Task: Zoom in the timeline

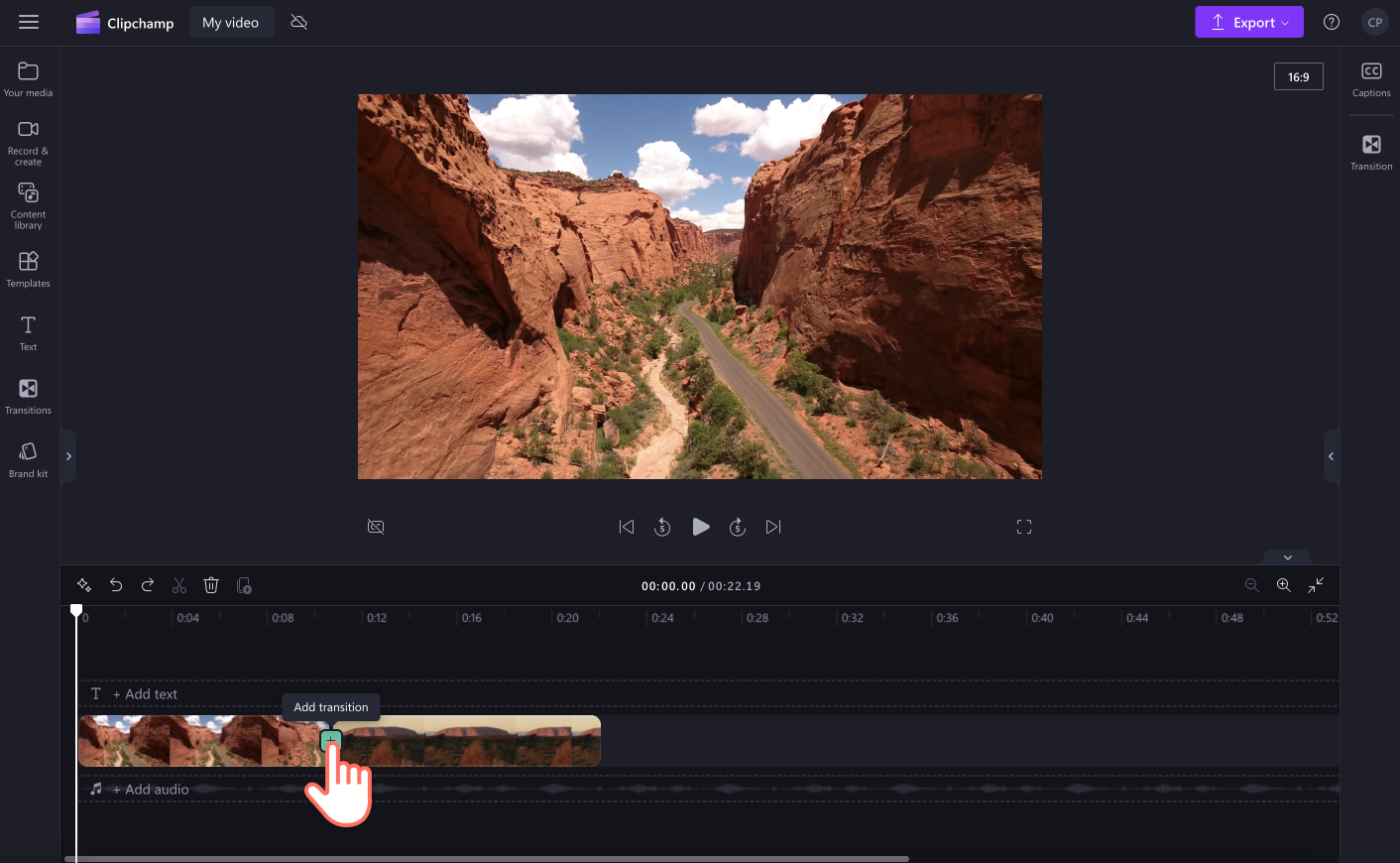Action: (1284, 585)
